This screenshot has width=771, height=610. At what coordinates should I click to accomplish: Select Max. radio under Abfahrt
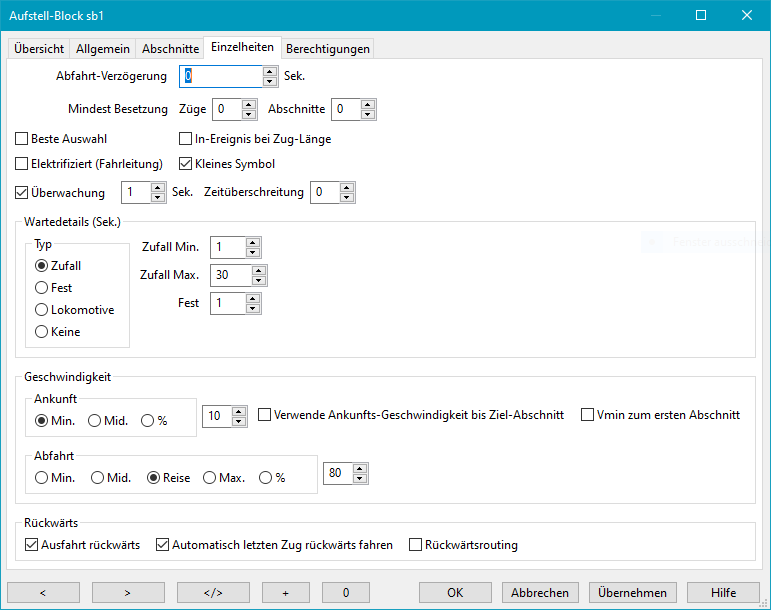pos(210,478)
